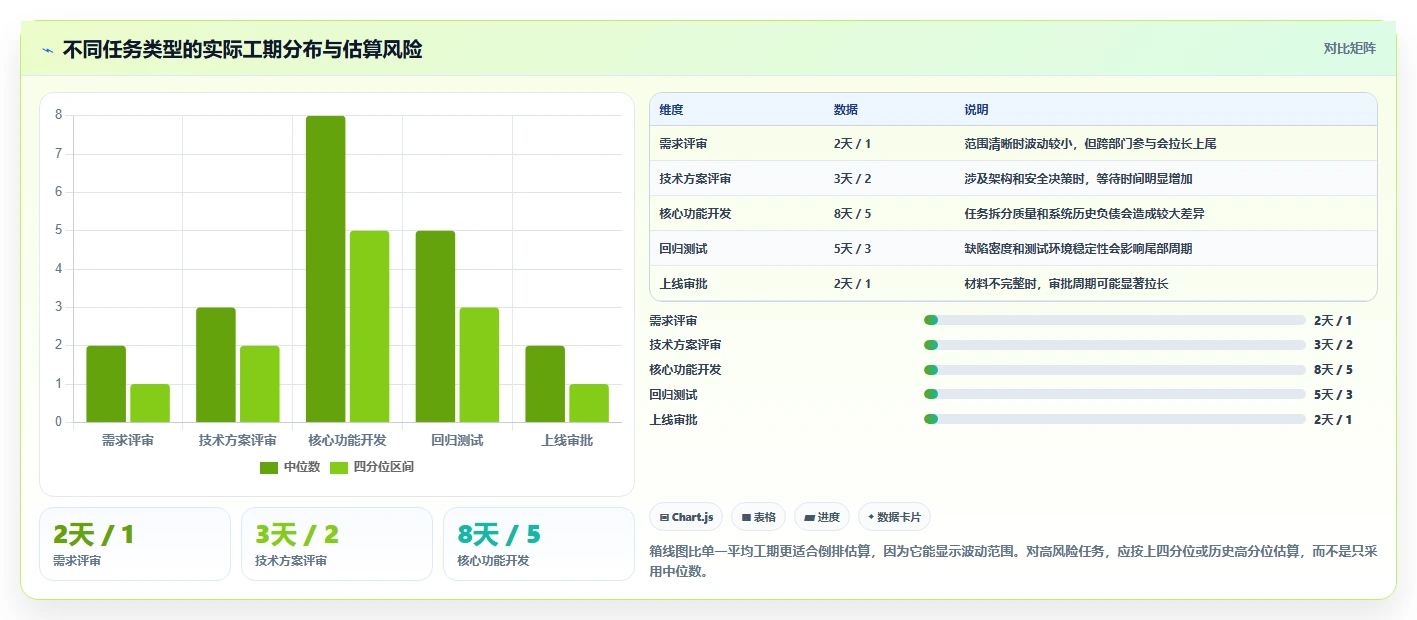Click the 上线审批 label in progress list

[x=673, y=420]
